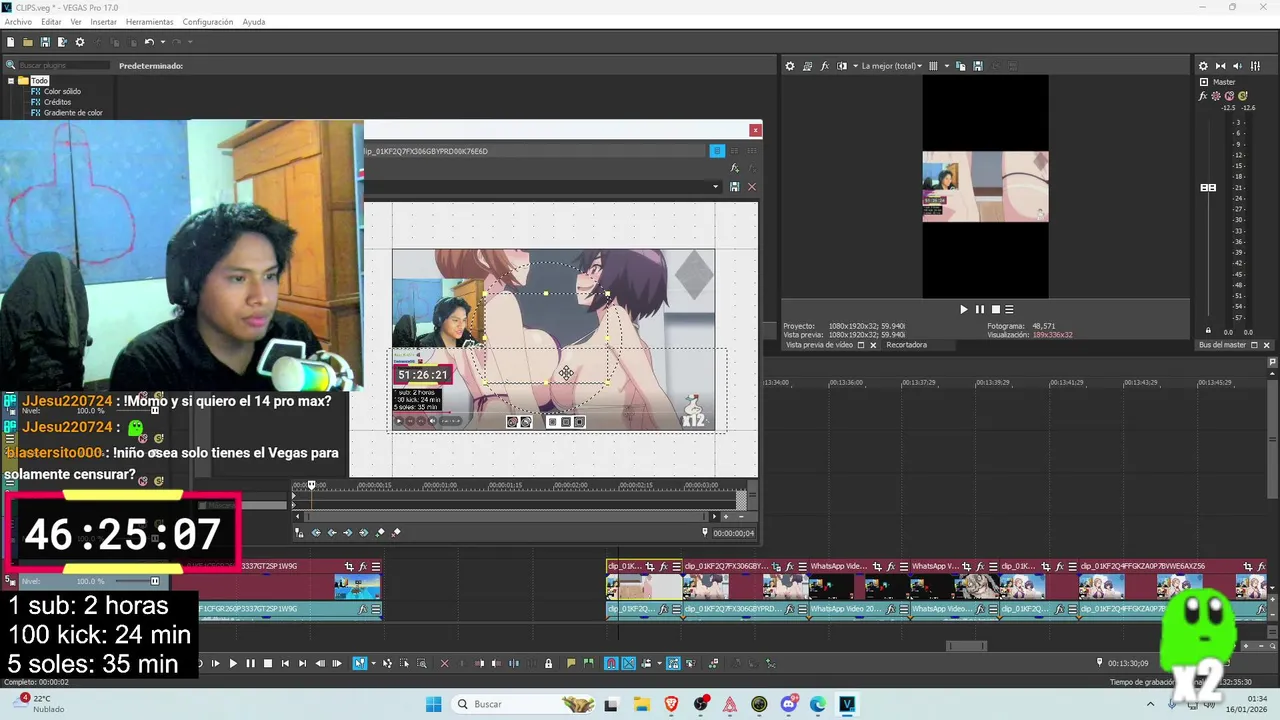Open the Editar menu
Screen dimensions: 1280x720
pyautogui.click(x=51, y=22)
